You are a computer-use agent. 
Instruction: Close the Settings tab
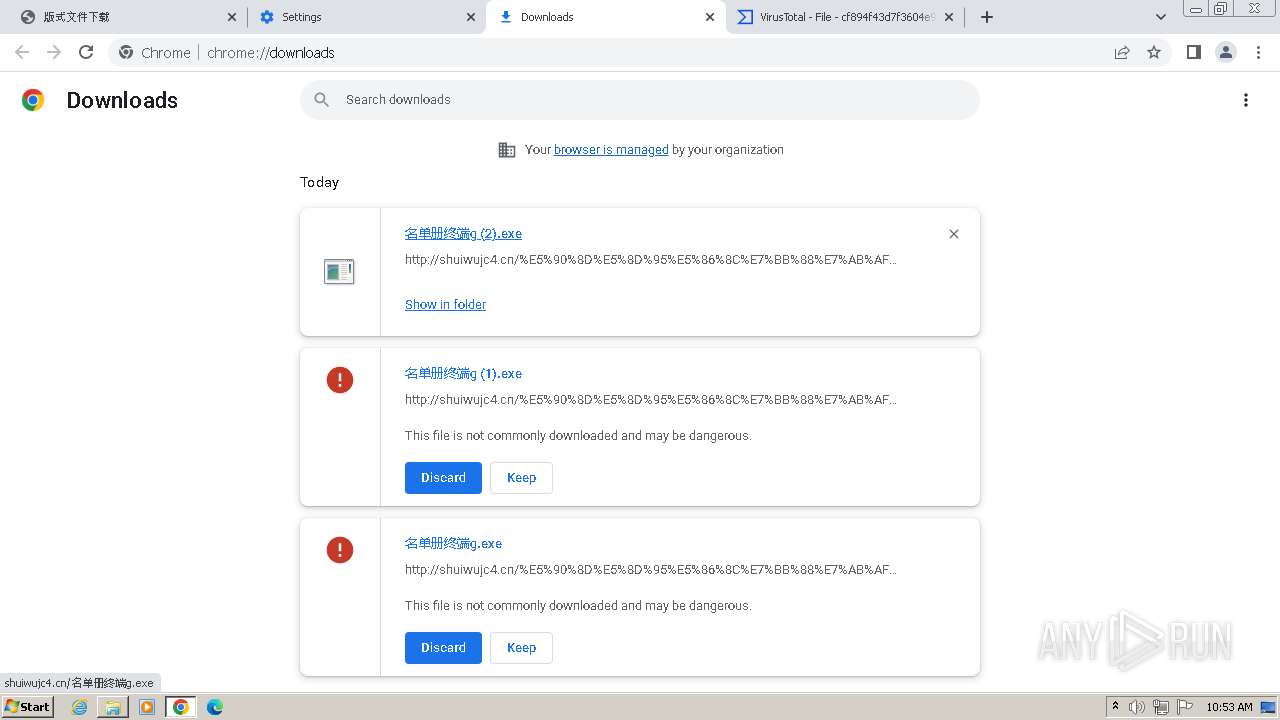click(x=472, y=17)
